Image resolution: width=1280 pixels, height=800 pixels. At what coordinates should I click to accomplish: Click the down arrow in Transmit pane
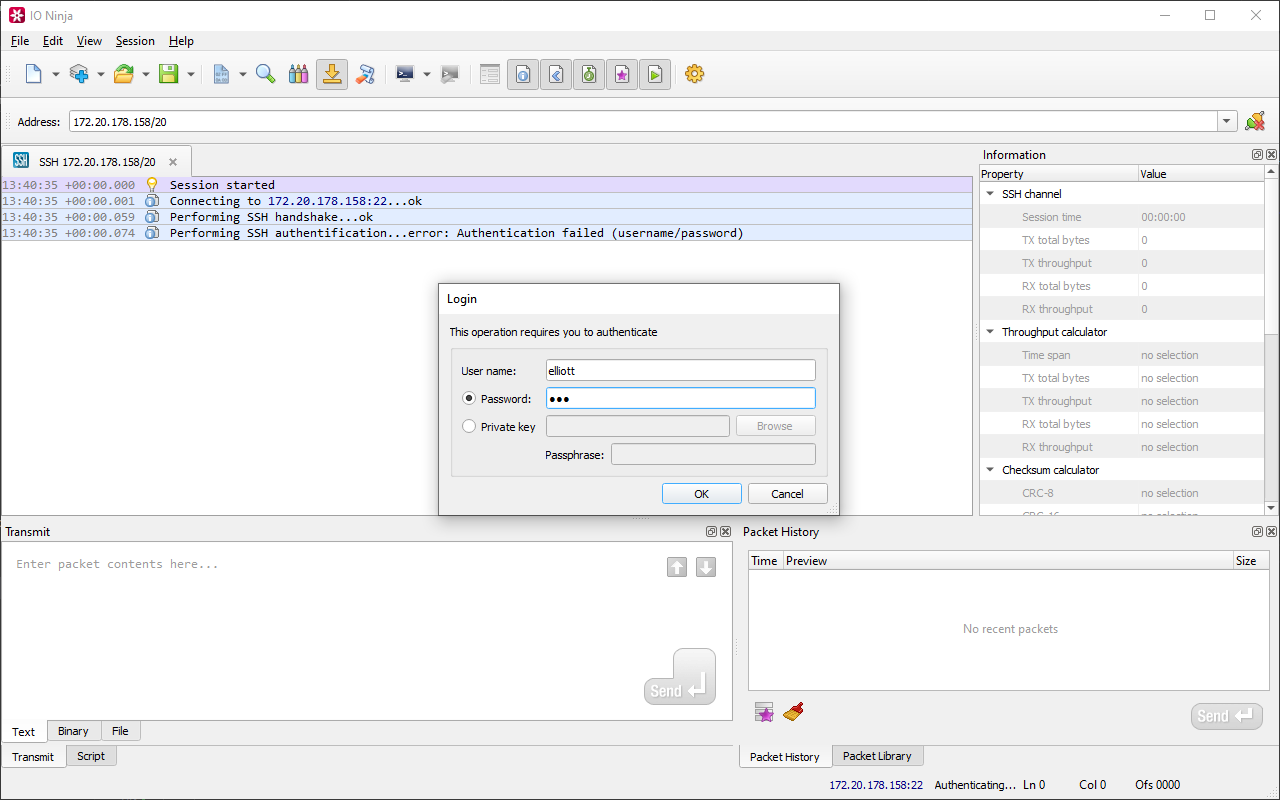tap(706, 567)
